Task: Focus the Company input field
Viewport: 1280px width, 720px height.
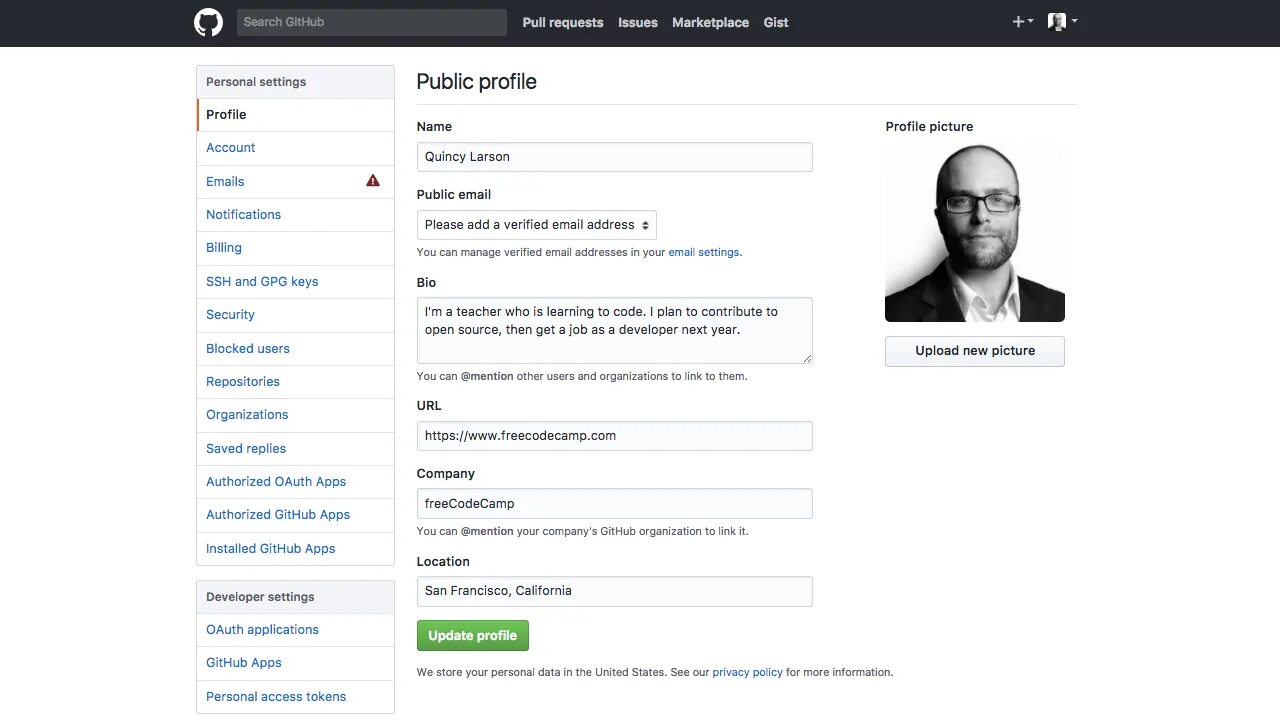Action: pos(614,503)
